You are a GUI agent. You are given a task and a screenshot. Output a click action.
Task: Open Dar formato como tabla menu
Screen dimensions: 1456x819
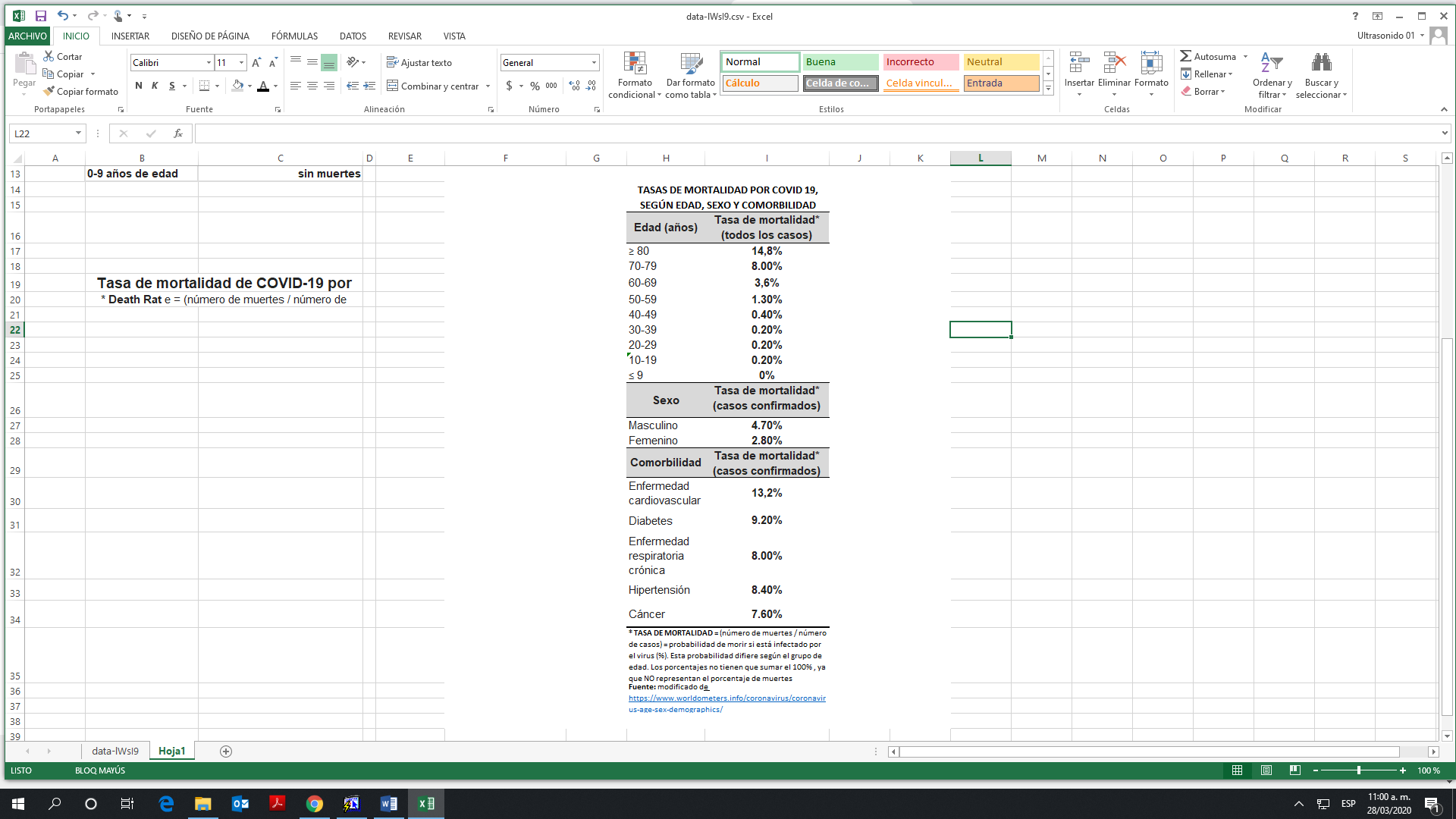[x=691, y=75]
